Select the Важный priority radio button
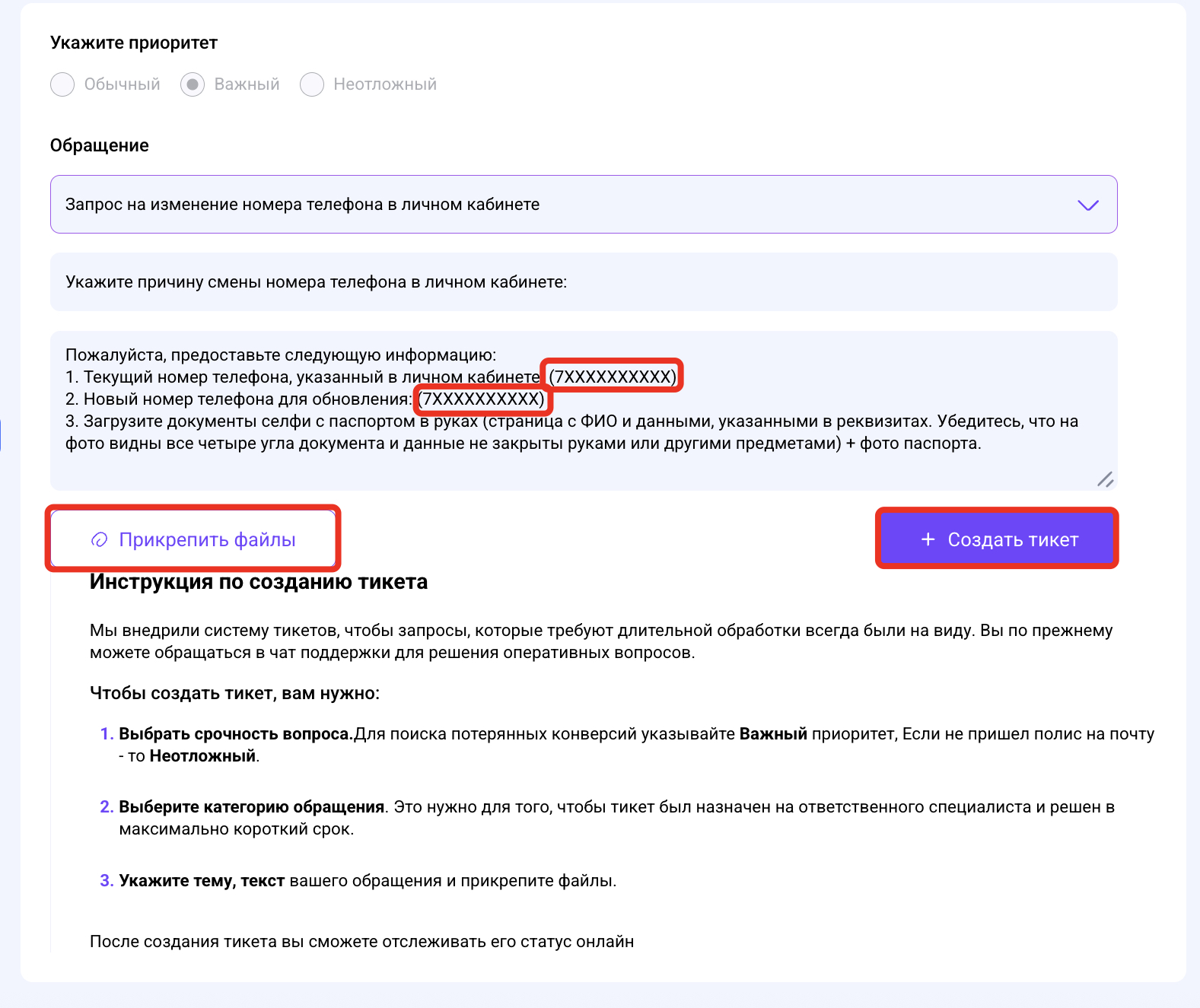This screenshot has height=1008, width=1200. point(193,84)
